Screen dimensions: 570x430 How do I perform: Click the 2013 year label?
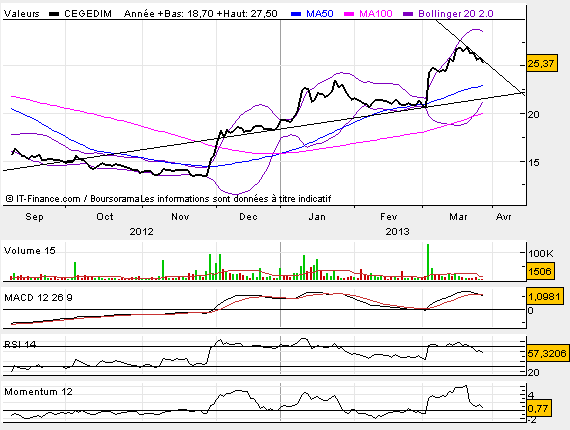click(x=397, y=232)
